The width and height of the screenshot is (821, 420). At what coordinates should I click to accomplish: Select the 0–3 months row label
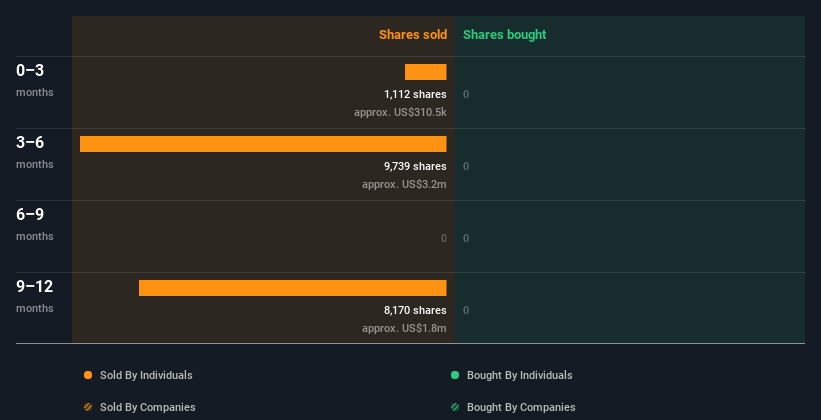[x=31, y=71]
